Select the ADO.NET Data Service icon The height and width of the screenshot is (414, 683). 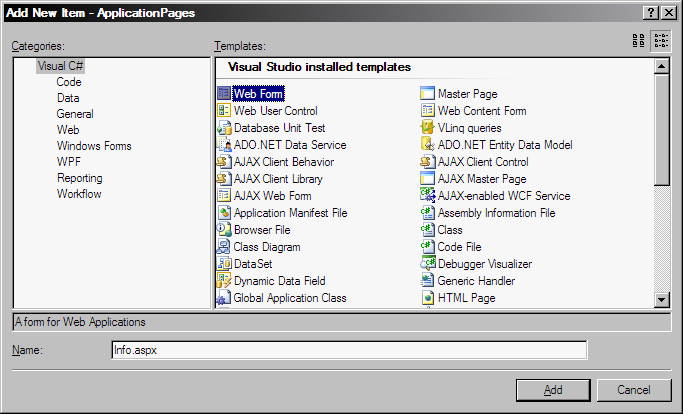tap(223, 144)
